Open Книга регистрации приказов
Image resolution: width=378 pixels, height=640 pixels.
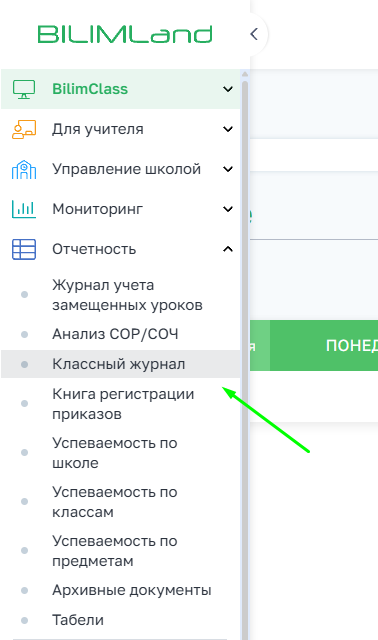pos(123,404)
